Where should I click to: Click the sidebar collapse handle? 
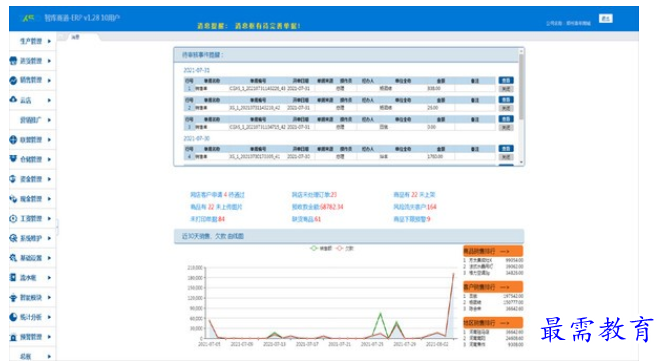click(57, 227)
